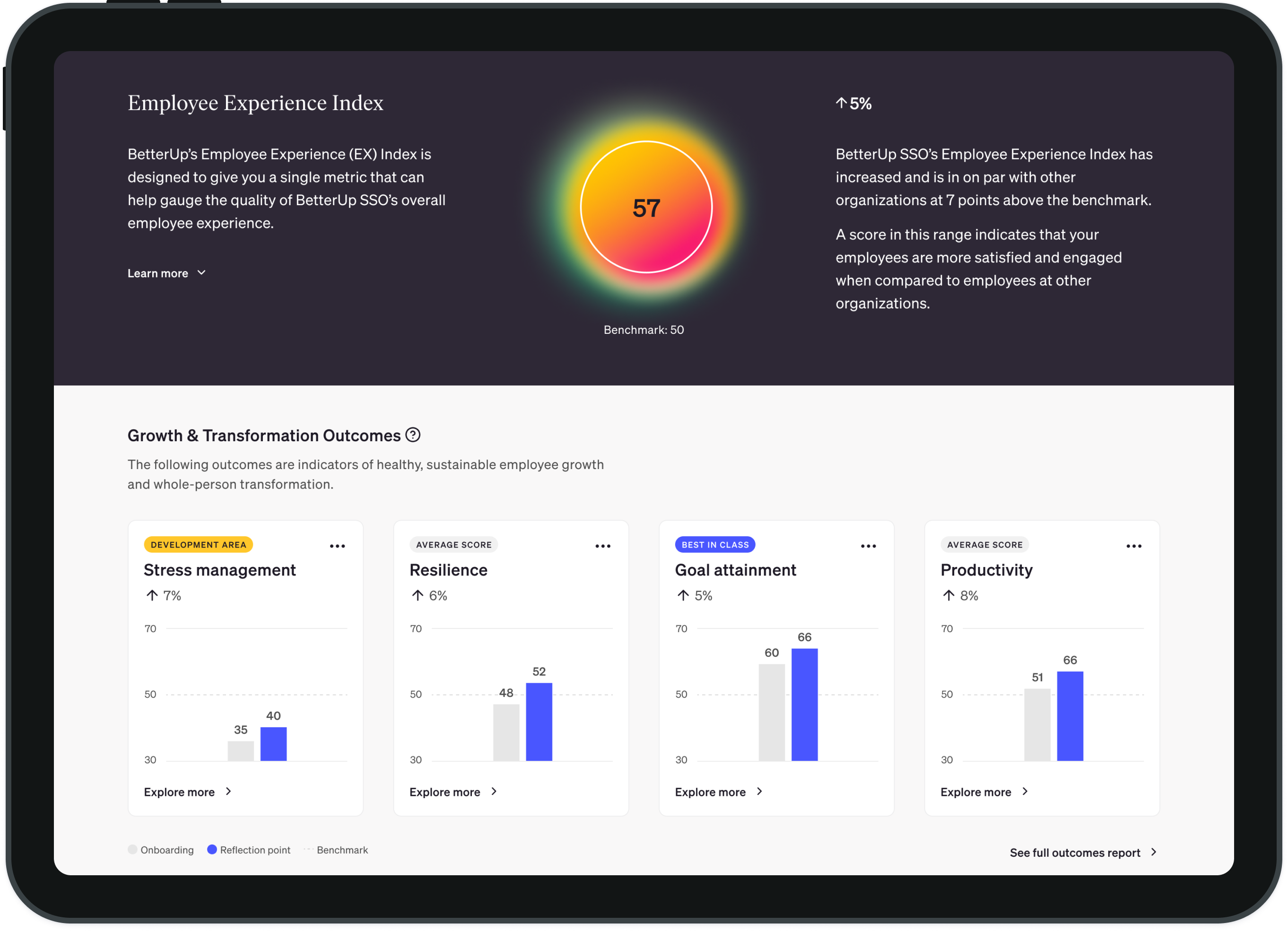Open the full outcomes report
Screen dimensions: 1288x932
pyautogui.click(x=1075, y=852)
